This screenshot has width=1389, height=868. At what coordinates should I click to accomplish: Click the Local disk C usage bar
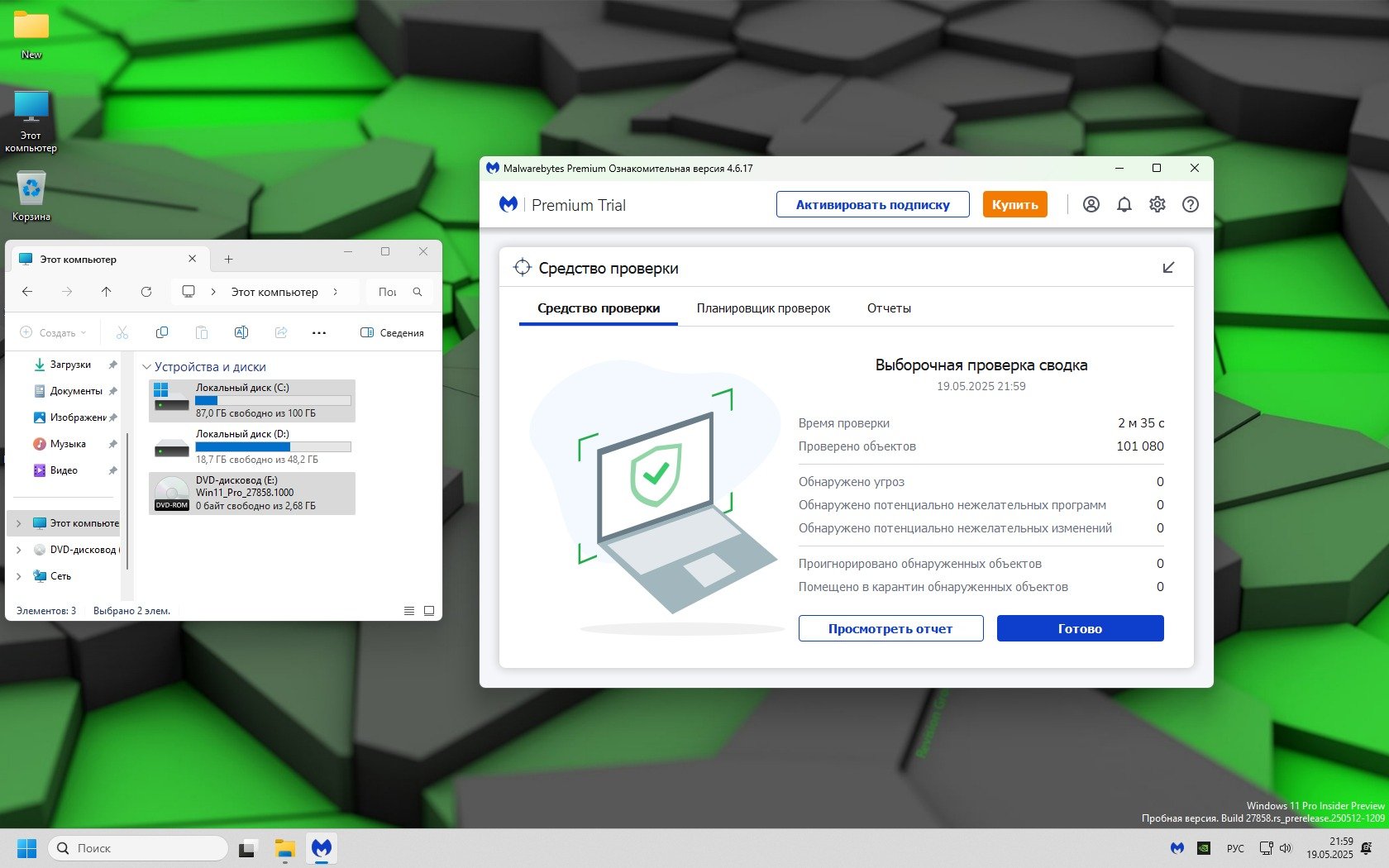coord(273,400)
